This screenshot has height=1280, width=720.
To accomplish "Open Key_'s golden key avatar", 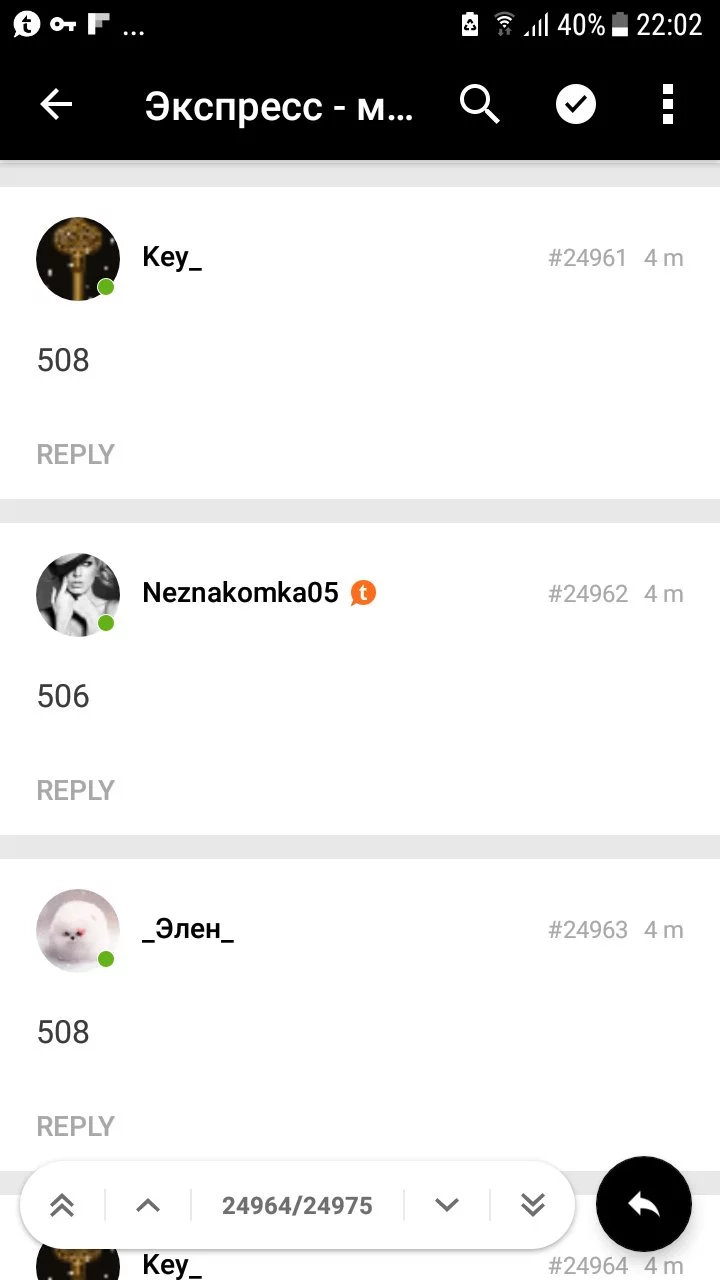I will click(78, 258).
